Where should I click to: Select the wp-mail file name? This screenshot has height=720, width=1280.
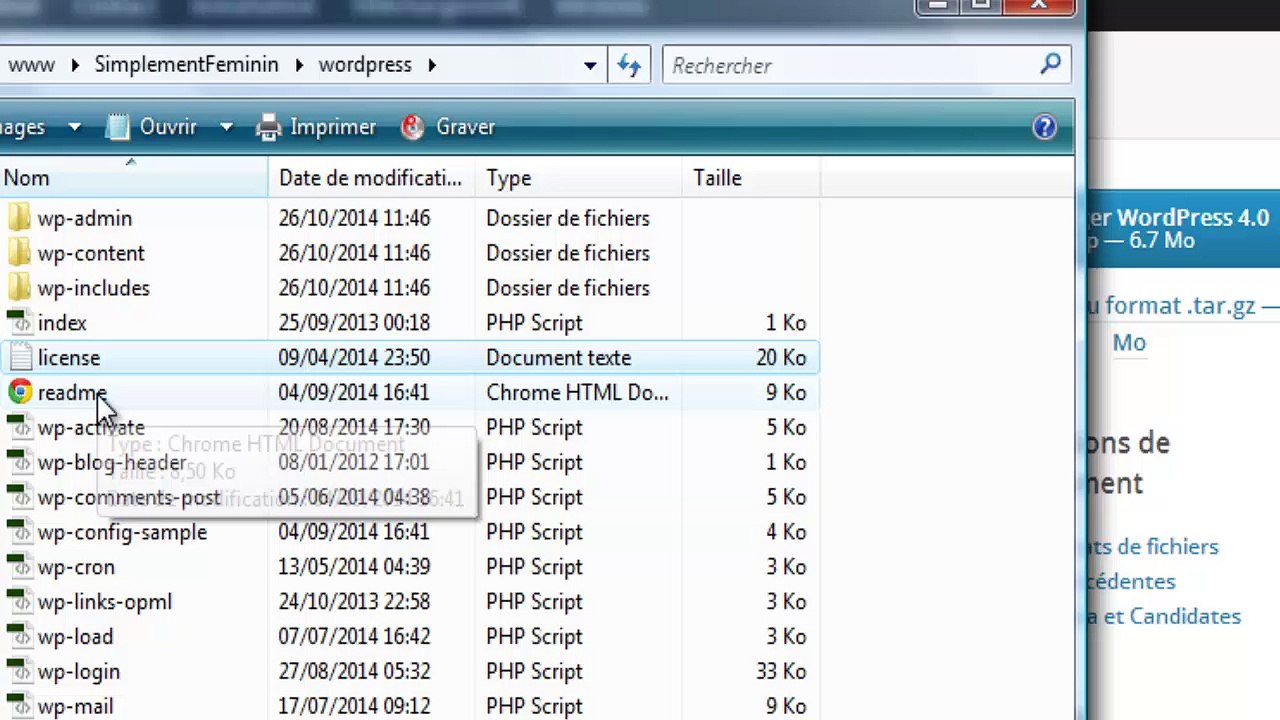tap(75, 707)
